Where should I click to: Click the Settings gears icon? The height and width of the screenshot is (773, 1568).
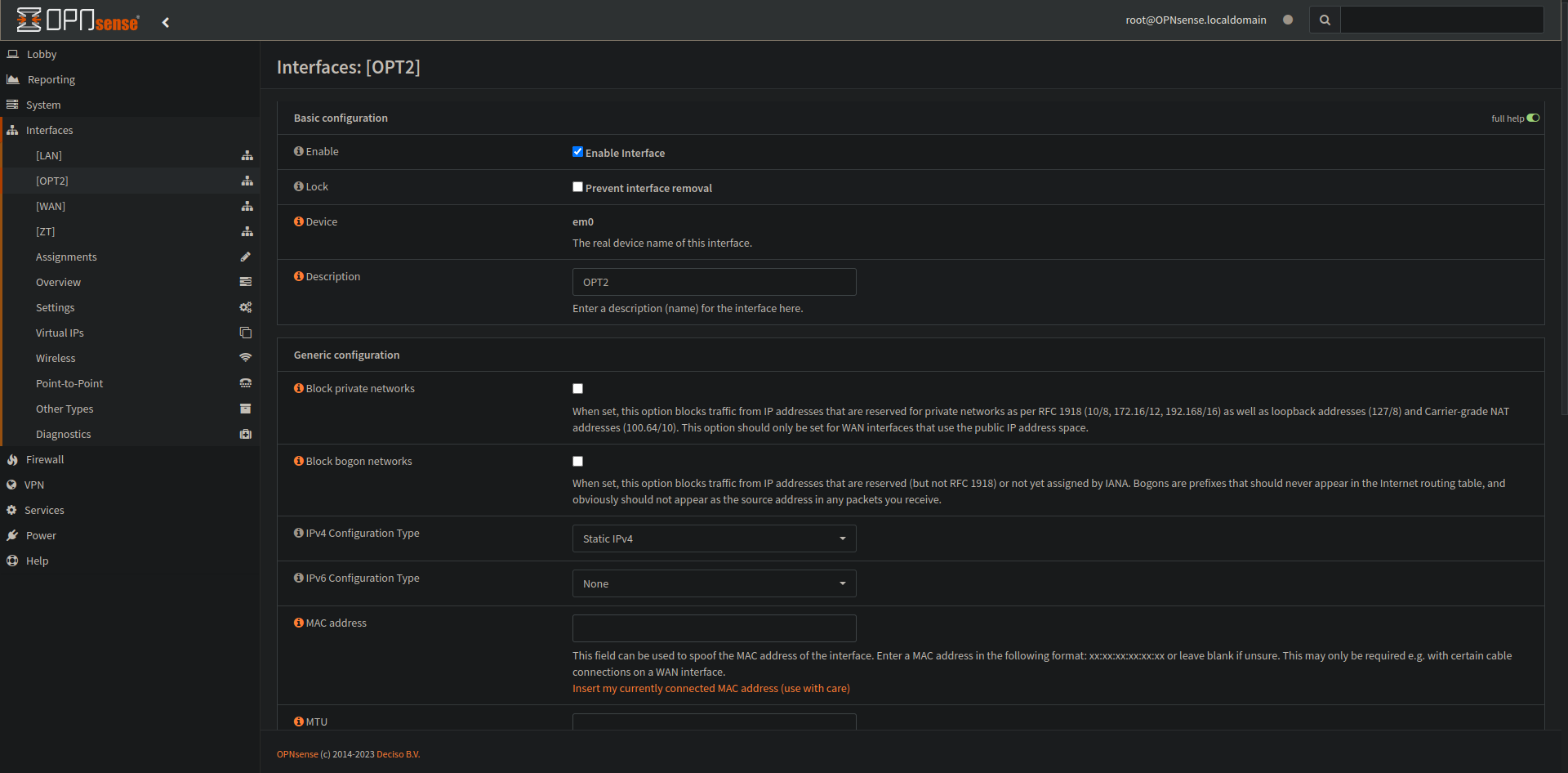point(246,307)
